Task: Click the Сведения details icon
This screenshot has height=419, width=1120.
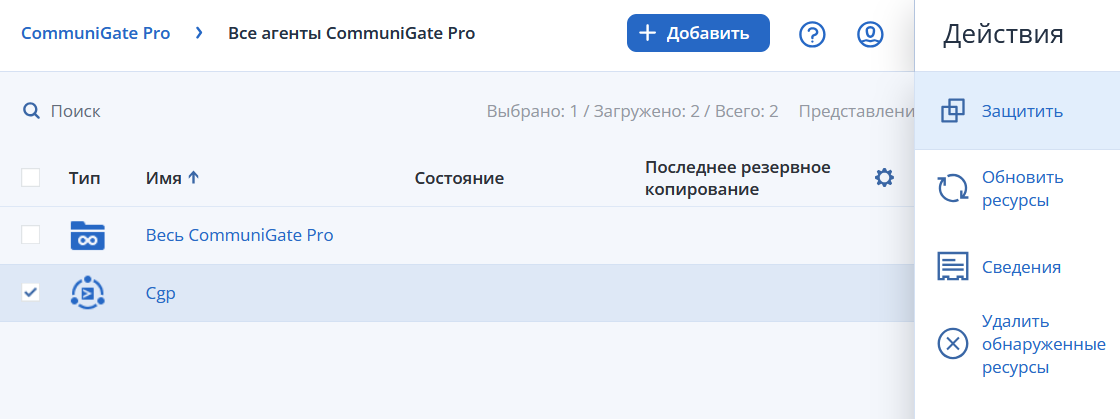Action: coord(953,267)
